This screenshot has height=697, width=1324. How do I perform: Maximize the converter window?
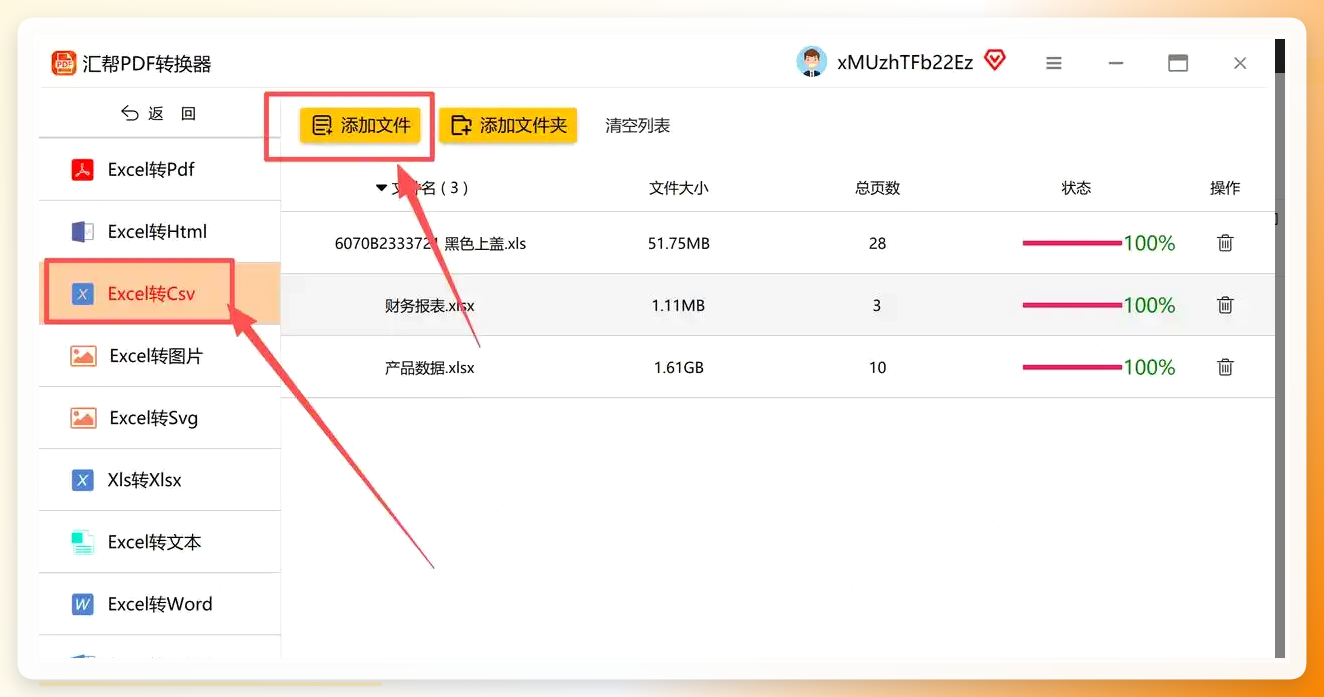(x=1178, y=63)
